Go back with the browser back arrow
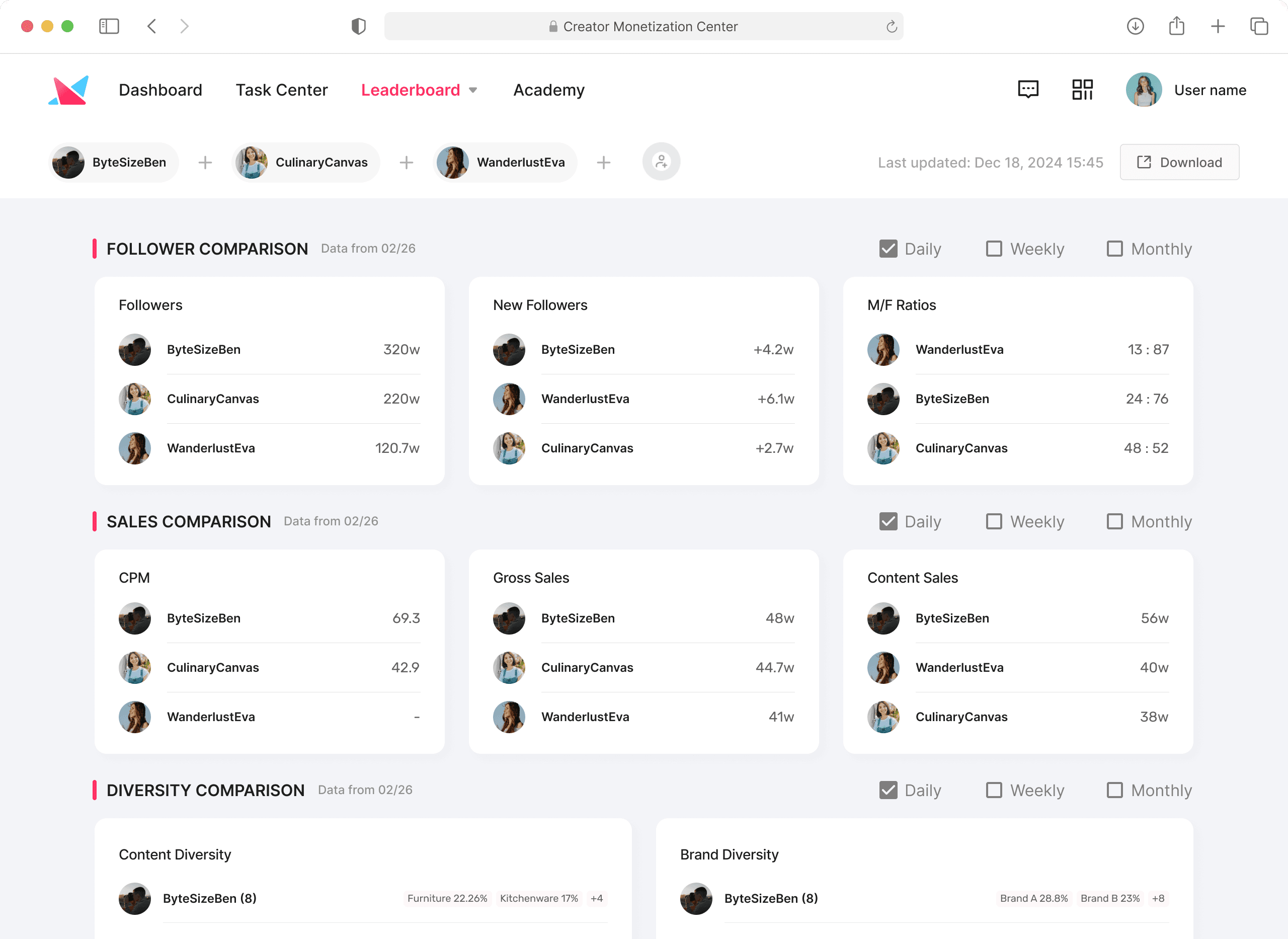The image size is (1288, 939). [x=152, y=26]
